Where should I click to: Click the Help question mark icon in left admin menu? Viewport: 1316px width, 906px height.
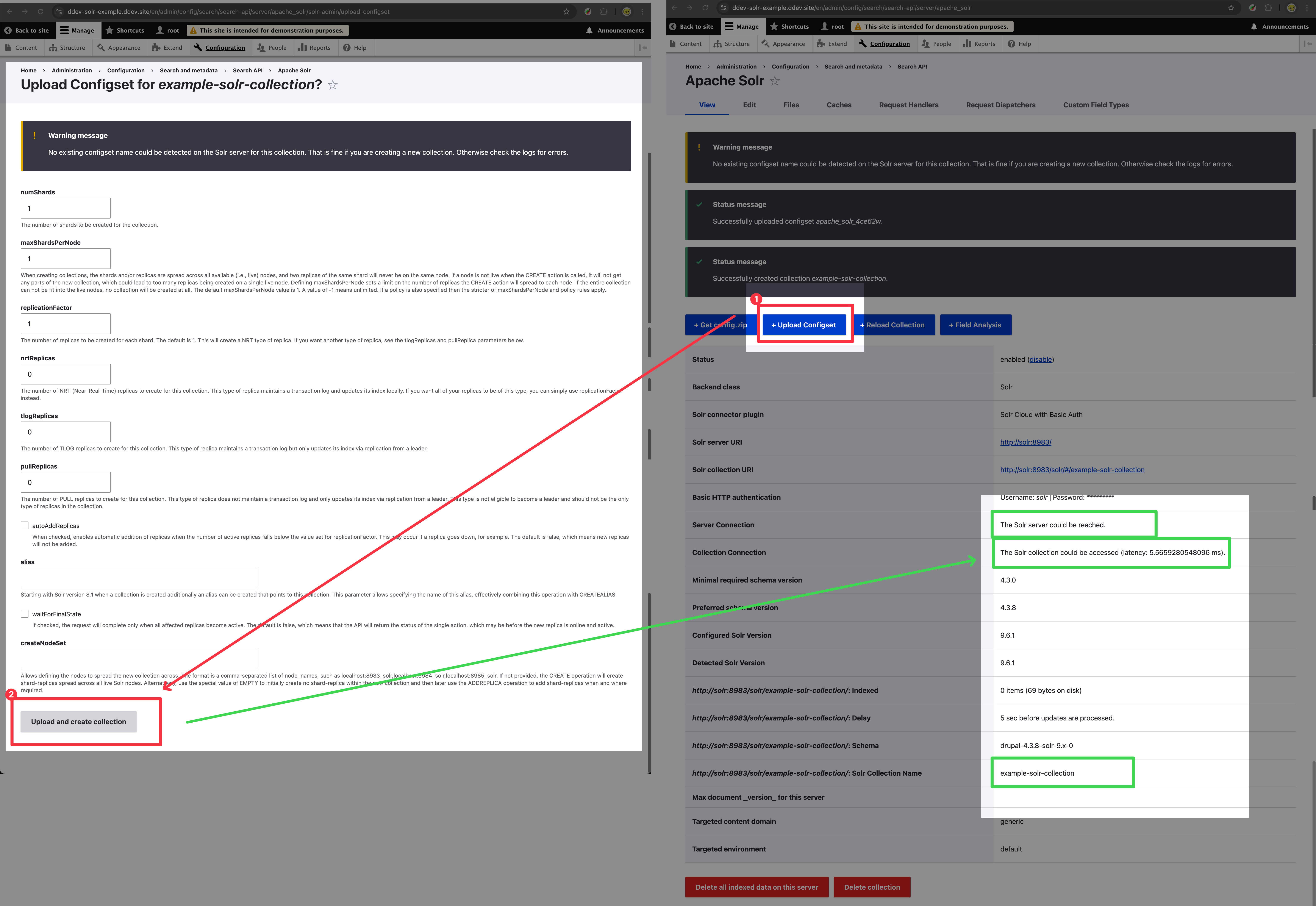click(347, 48)
